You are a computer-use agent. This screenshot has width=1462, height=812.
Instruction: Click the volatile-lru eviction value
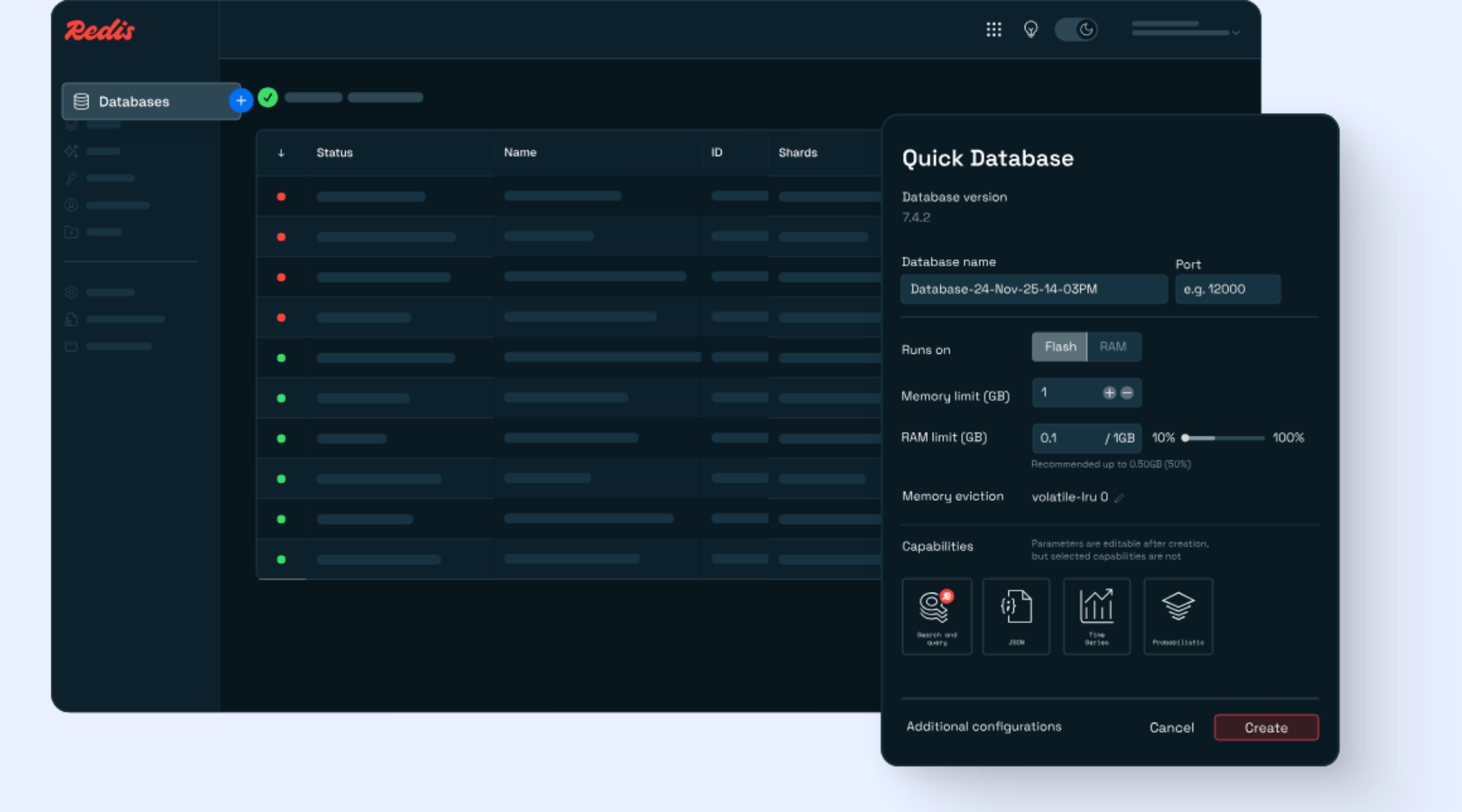1069,497
